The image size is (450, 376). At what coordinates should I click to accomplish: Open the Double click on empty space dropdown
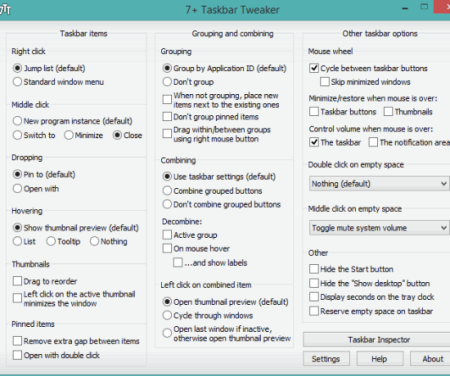379,184
